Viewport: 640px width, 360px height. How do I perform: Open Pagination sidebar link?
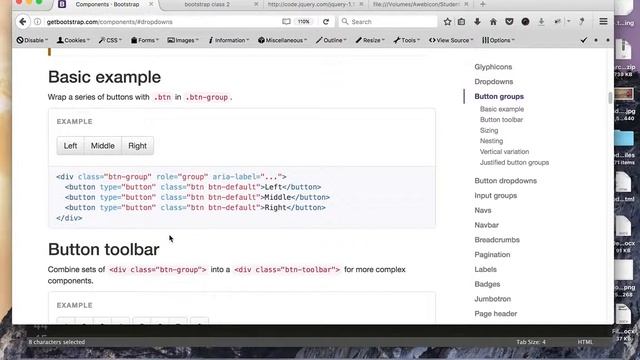coord(492,255)
